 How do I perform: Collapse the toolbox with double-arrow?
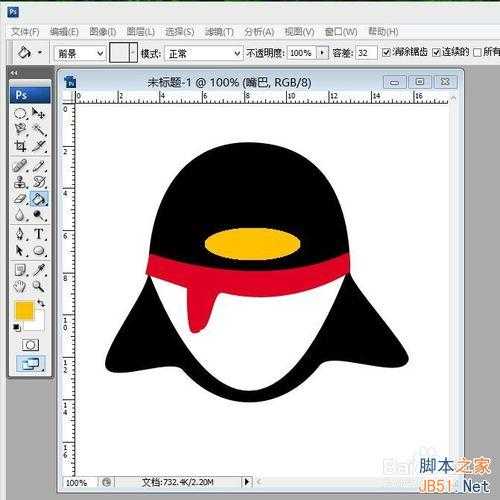coord(14,73)
